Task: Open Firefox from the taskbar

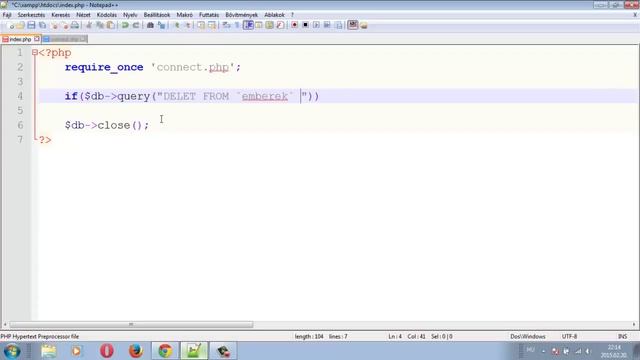Action: pos(136,351)
